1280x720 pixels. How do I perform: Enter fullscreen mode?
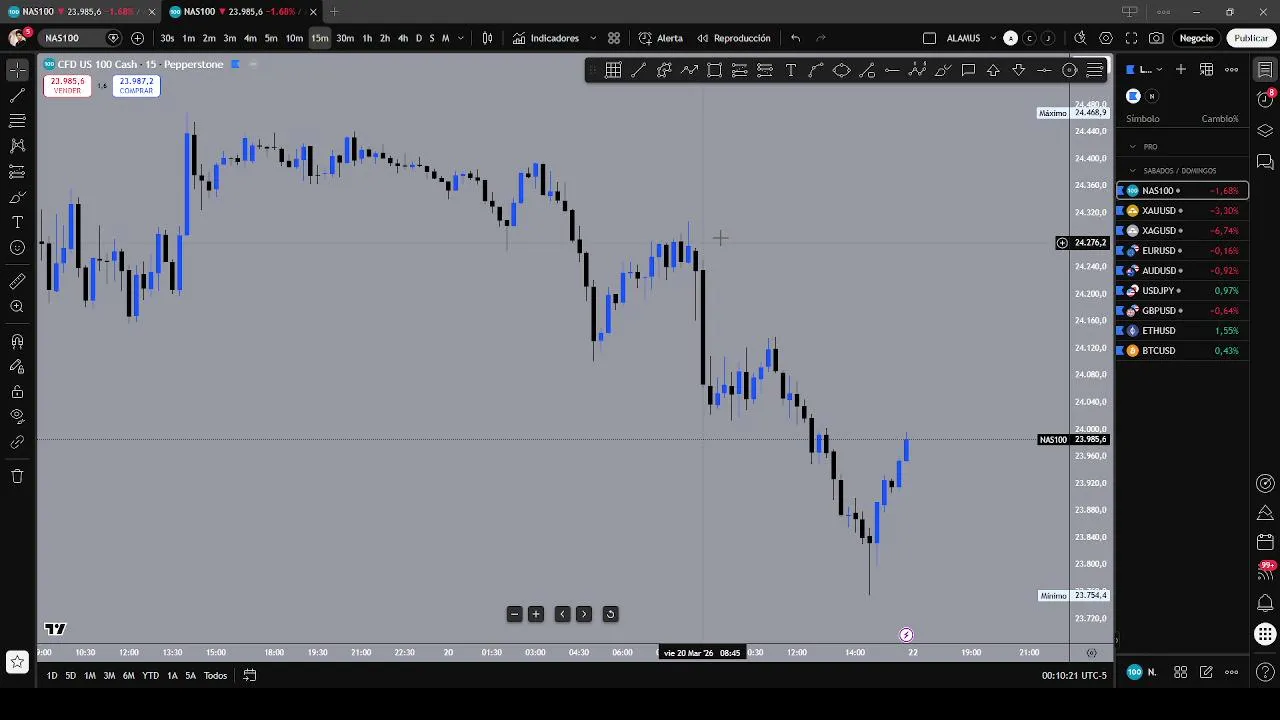point(1131,38)
